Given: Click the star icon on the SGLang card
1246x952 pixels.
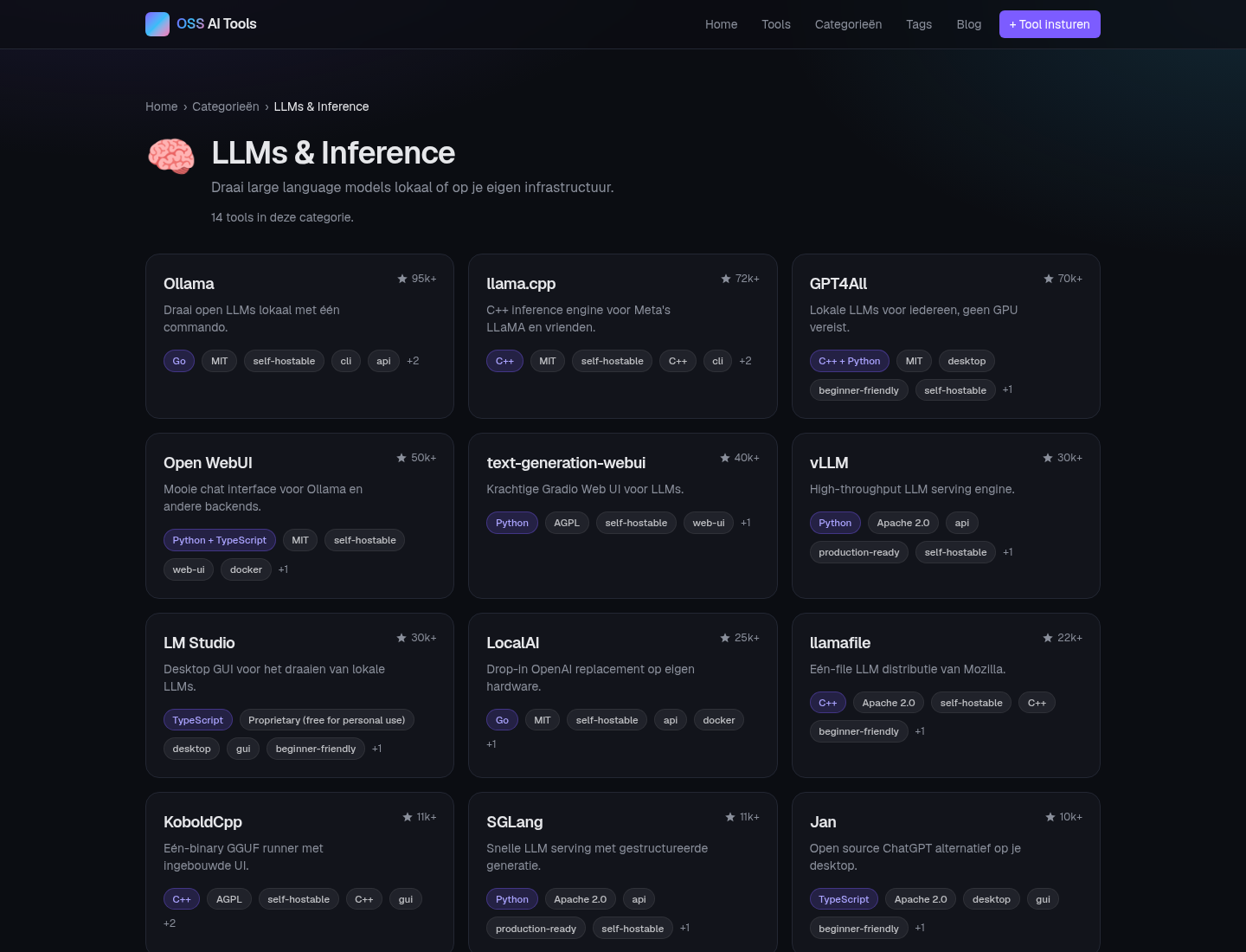Looking at the screenshot, I should (730, 817).
